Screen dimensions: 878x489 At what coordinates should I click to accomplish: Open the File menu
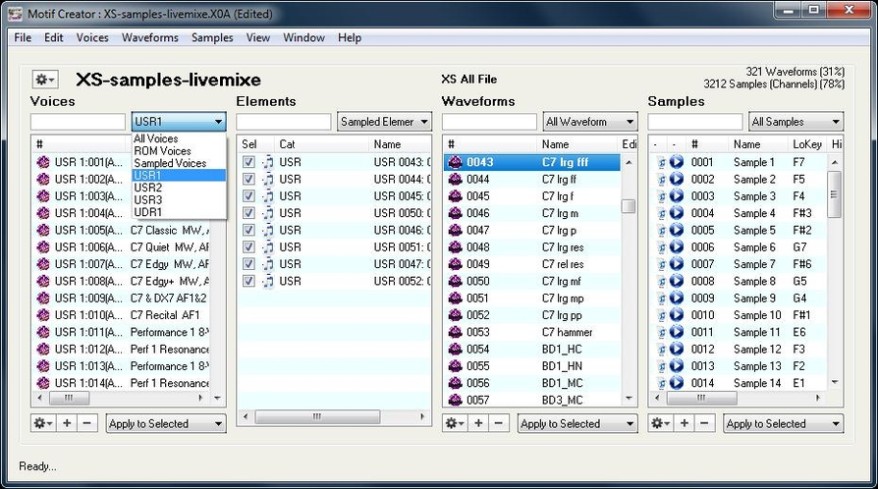[22, 38]
